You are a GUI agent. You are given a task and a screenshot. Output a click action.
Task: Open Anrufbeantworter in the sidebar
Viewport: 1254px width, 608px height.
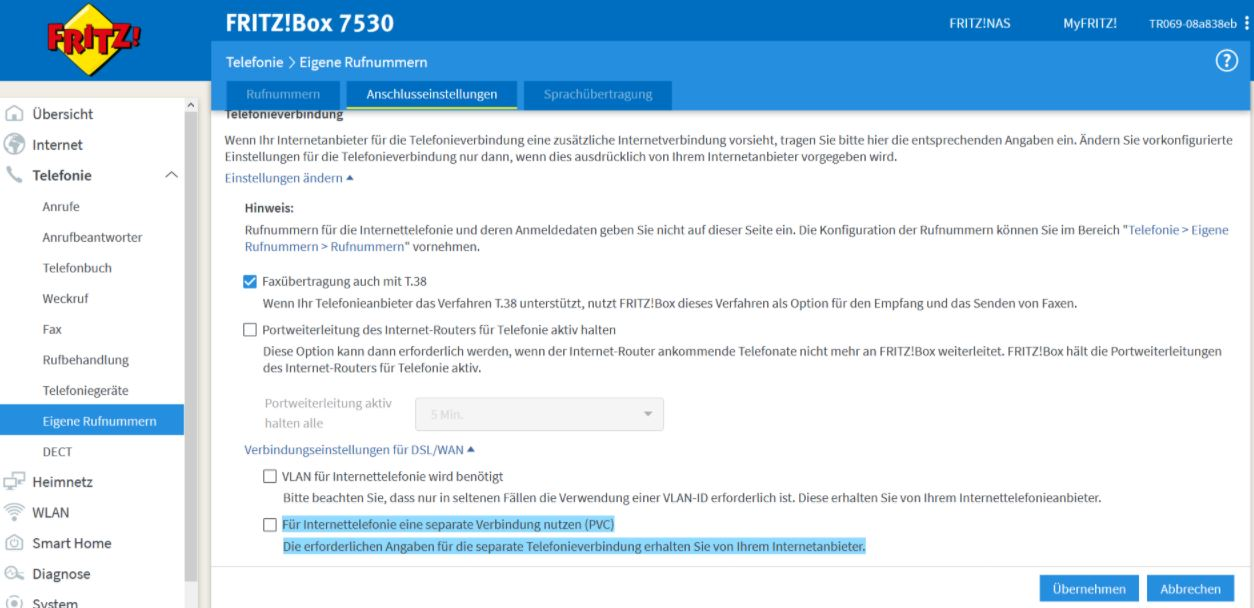pos(92,237)
